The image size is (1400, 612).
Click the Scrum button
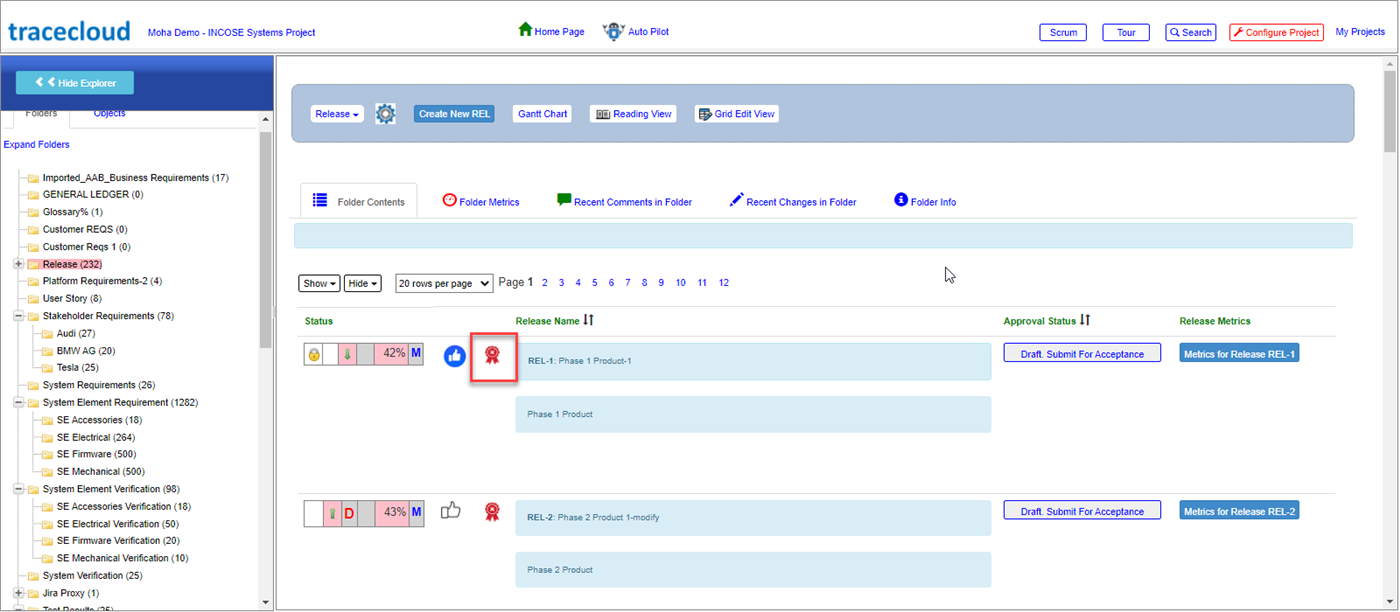1064,32
